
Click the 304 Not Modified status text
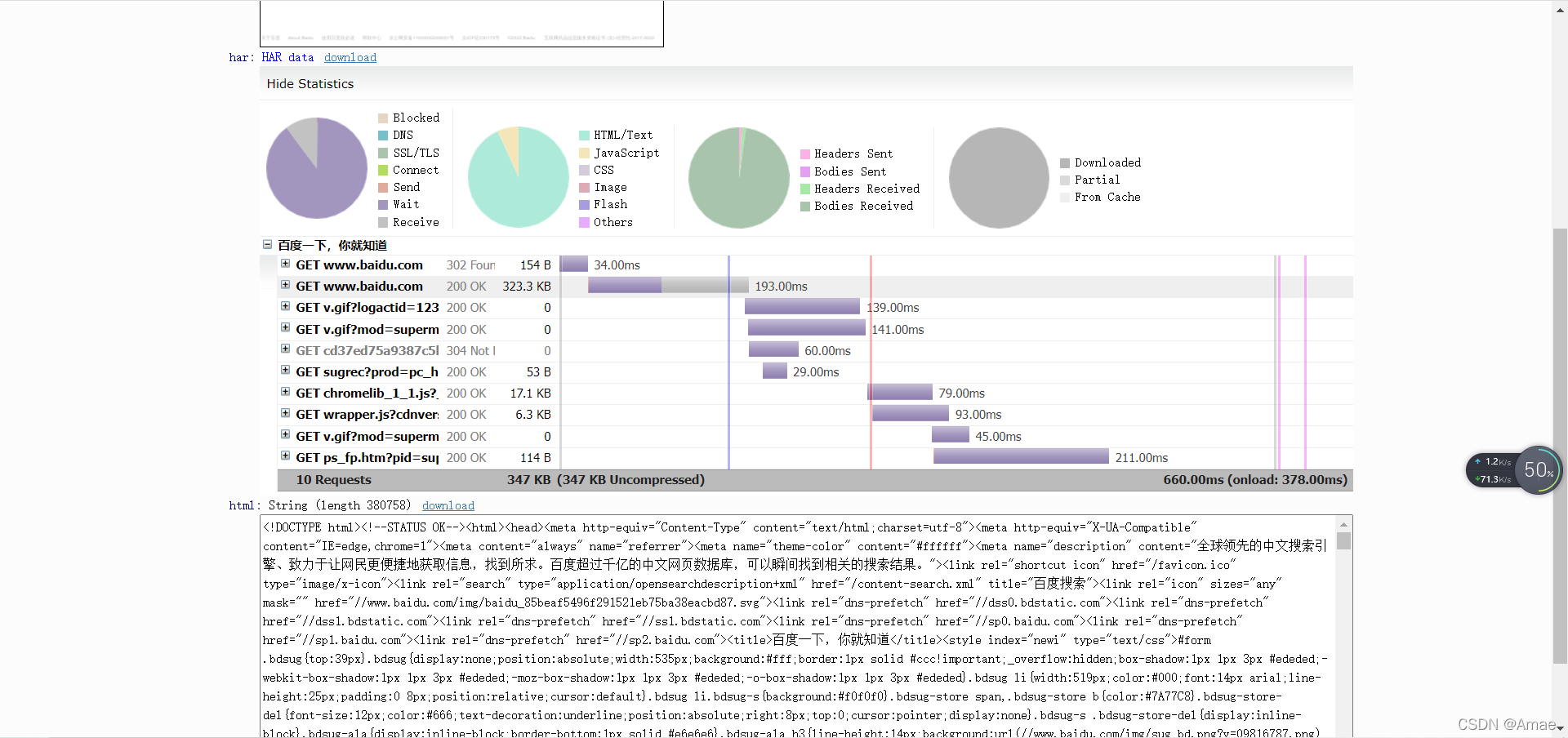click(470, 350)
